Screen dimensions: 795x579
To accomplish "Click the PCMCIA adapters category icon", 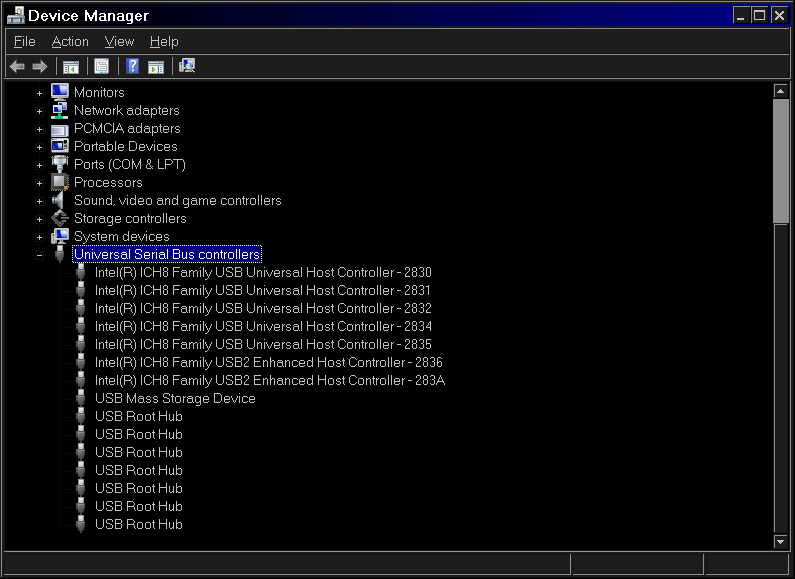I will tap(60, 129).
